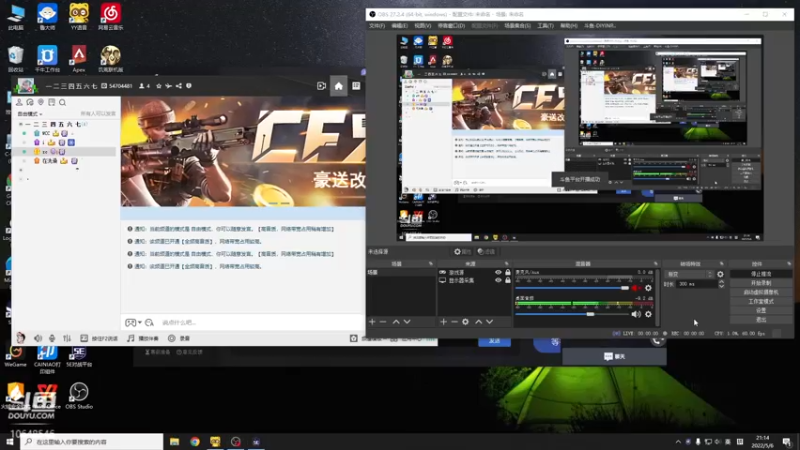This screenshot has height=450, width=800.
Task: Click the person icon above YY channel list
Action: (x=19, y=103)
